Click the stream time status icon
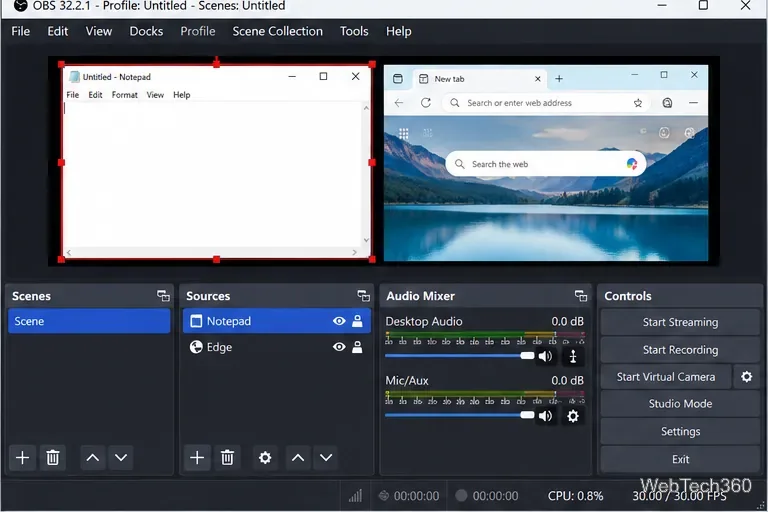768x512 pixels. [x=384, y=496]
